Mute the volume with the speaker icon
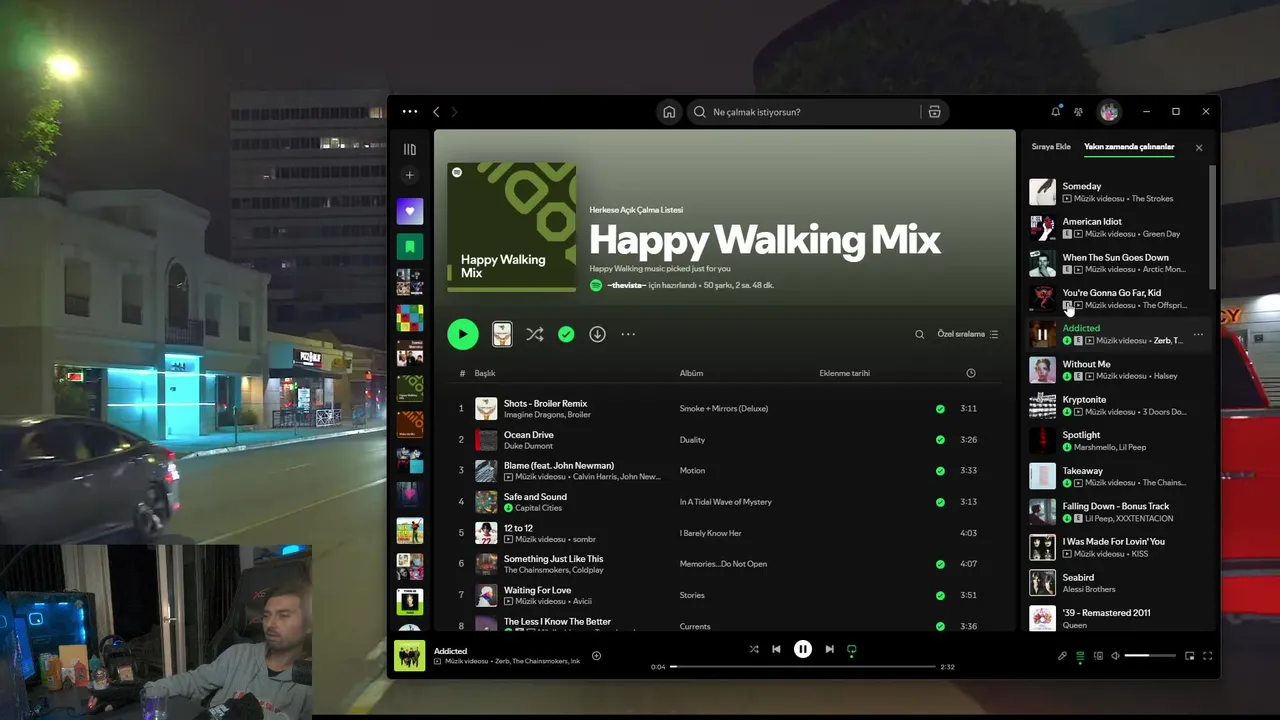The height and width of the screenshot is (720, 1280). (x=1116, y=656)
